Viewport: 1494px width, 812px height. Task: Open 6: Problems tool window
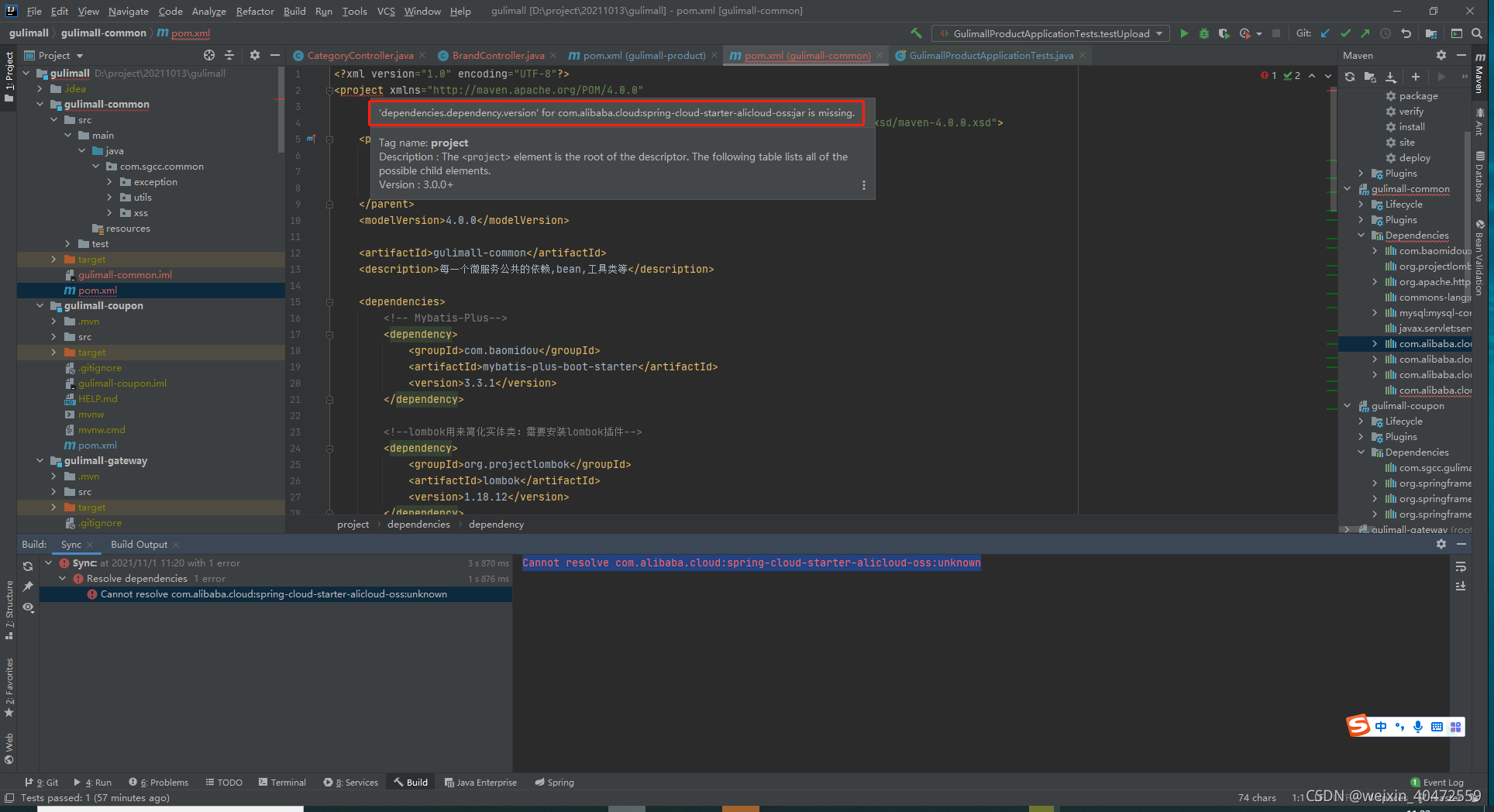(x=159, y=783)
